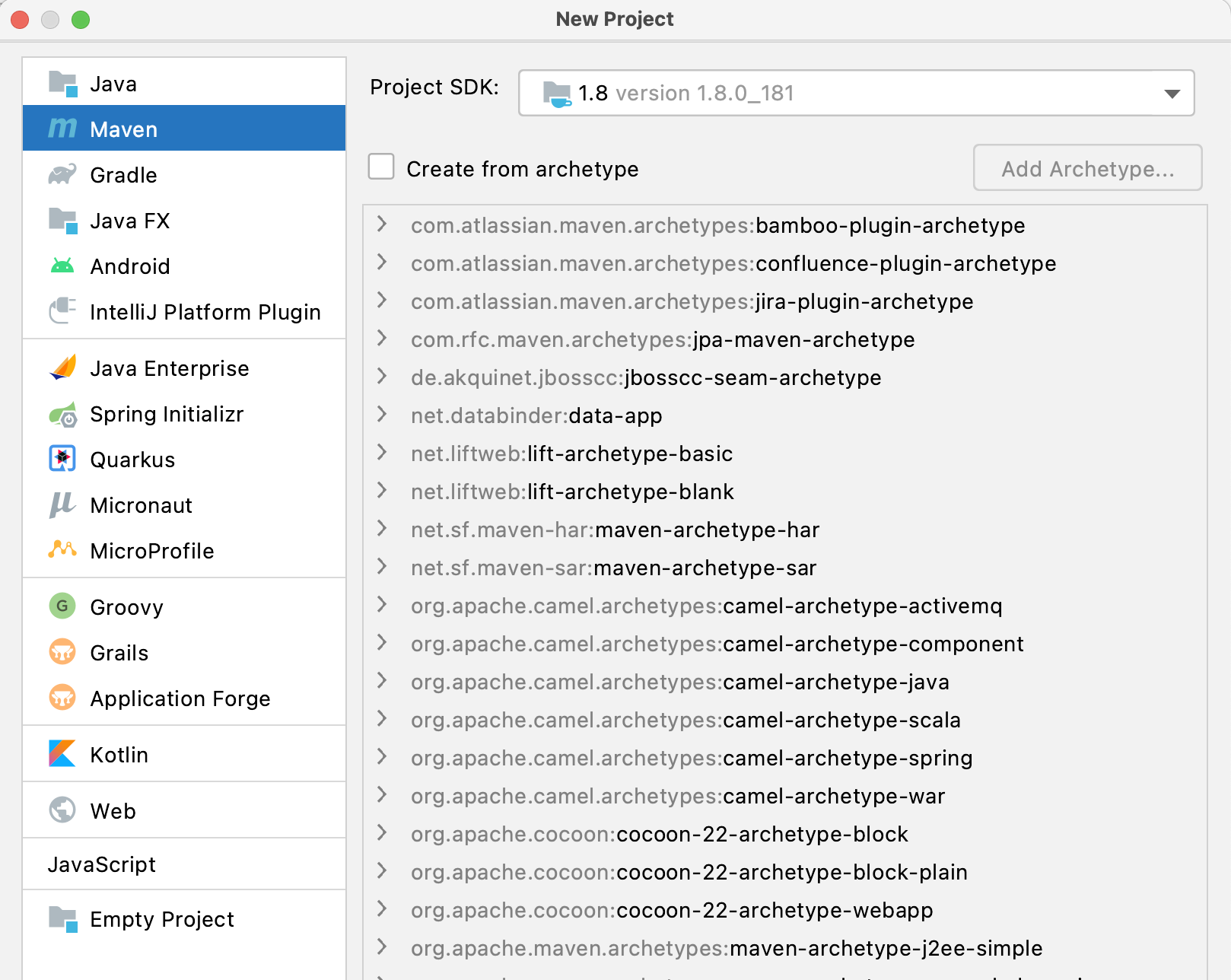Click the Groovy green G icon
The image size is (1231, 980).
(62, 606)
